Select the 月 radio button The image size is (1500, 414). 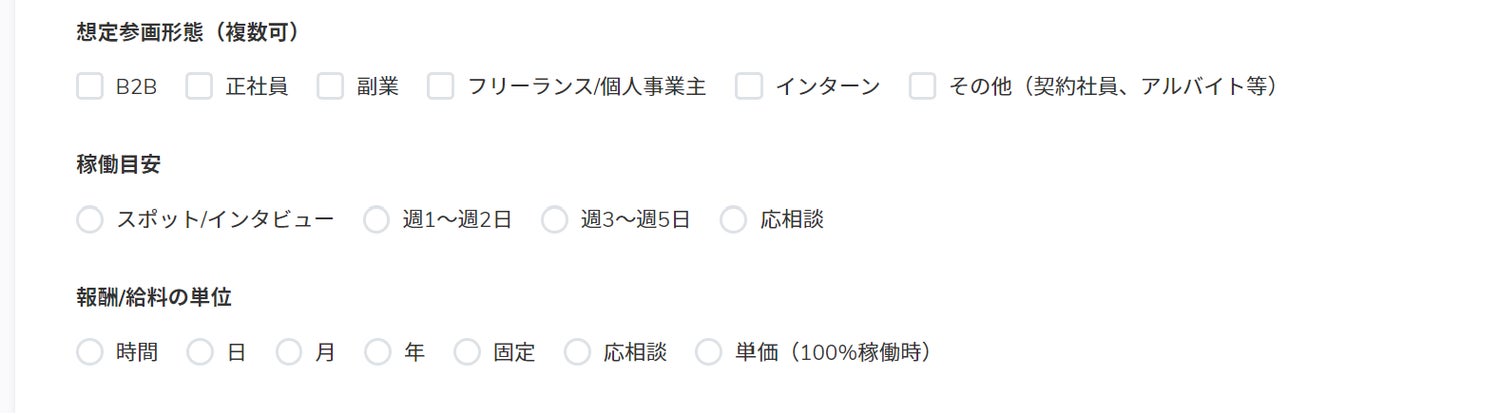pyautogui.click(x=289, y=352)
